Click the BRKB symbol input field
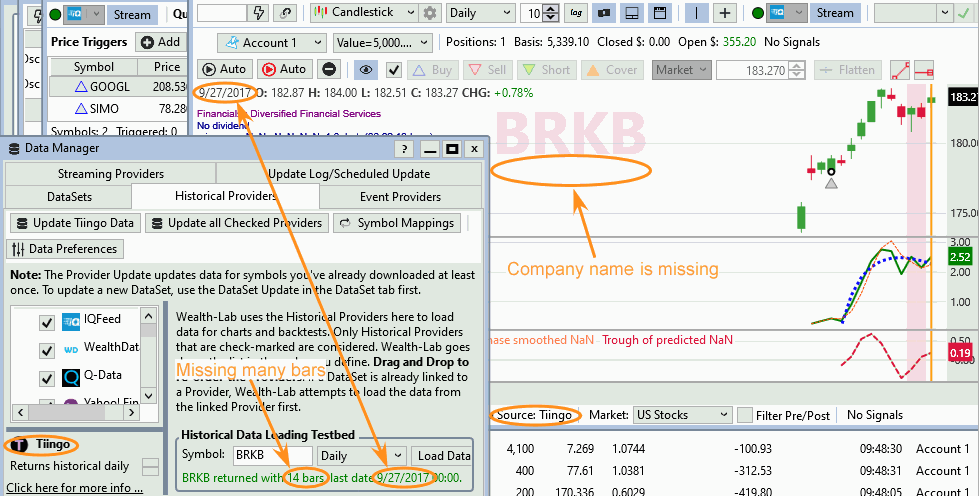The image size is (979, 496). pyautogui.click(x=270, y=455)
